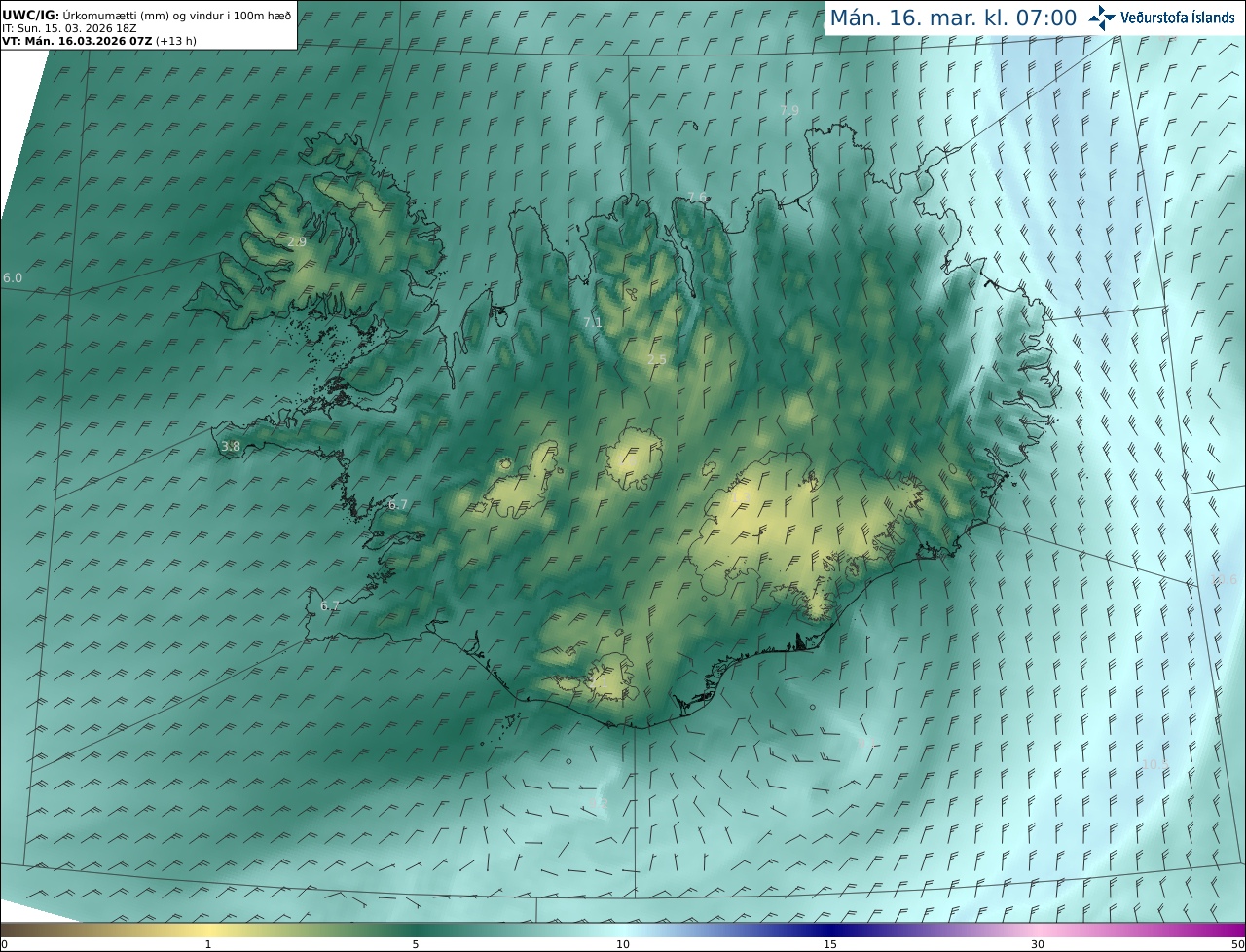Click the faint 10.6 value on the east edge
The height and width of the screenshot is (952, 1246).
pos(1224,580)
